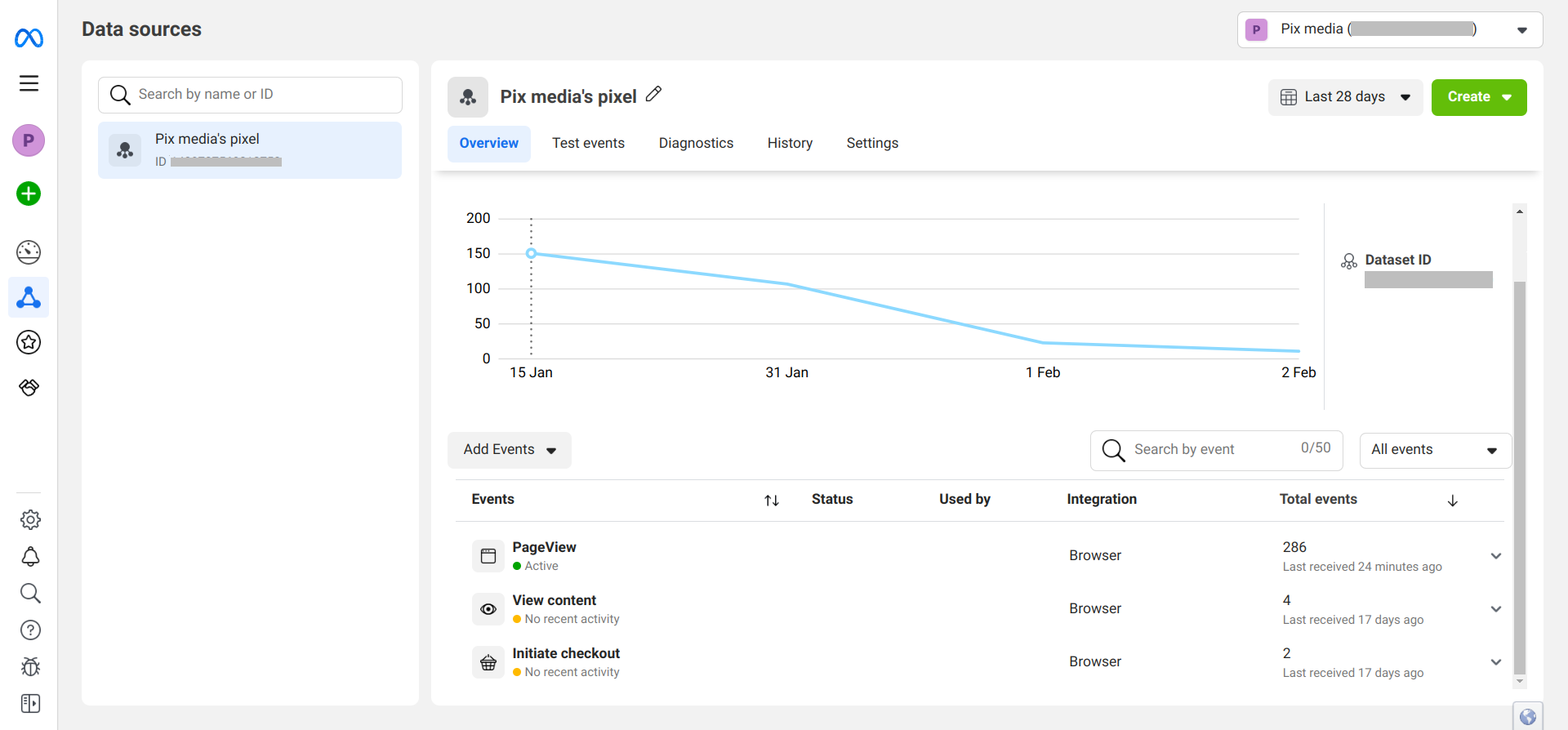Click the Add Events button
This screenshot has width=1568, height=730.
point(509,450)
